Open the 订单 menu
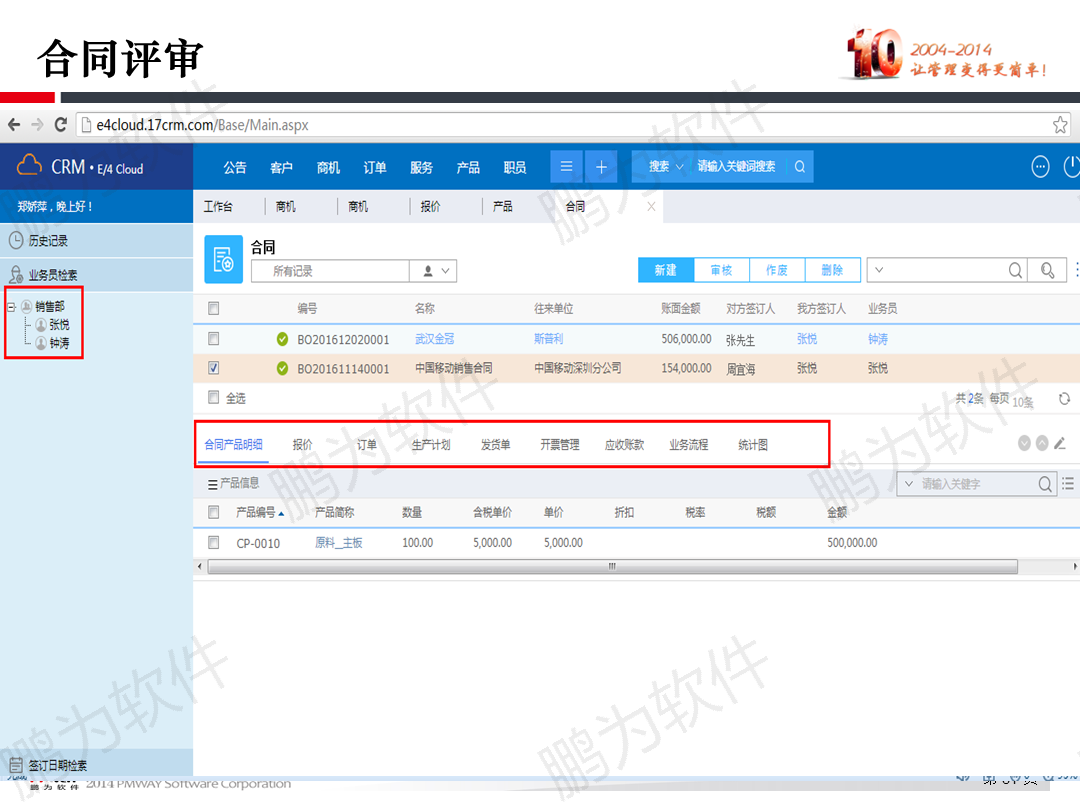 pyautogui.click(x=375, y=167)
